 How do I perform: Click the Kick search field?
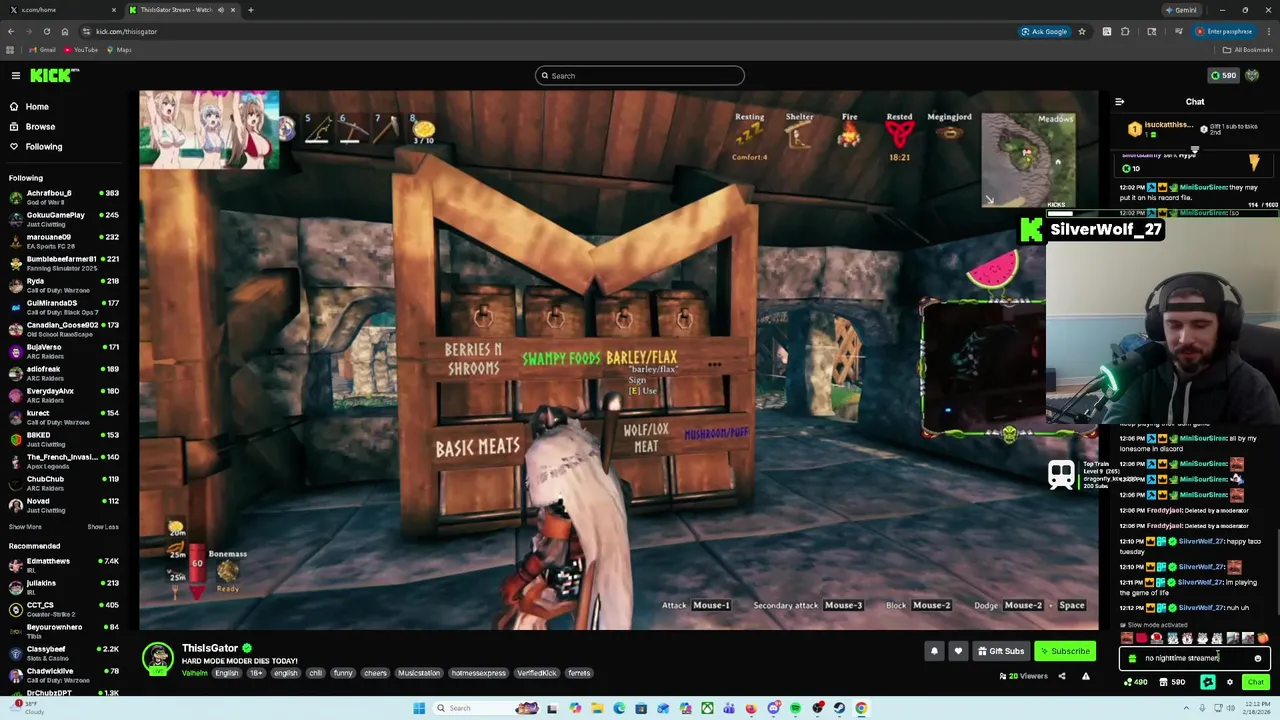pos(640,75)
